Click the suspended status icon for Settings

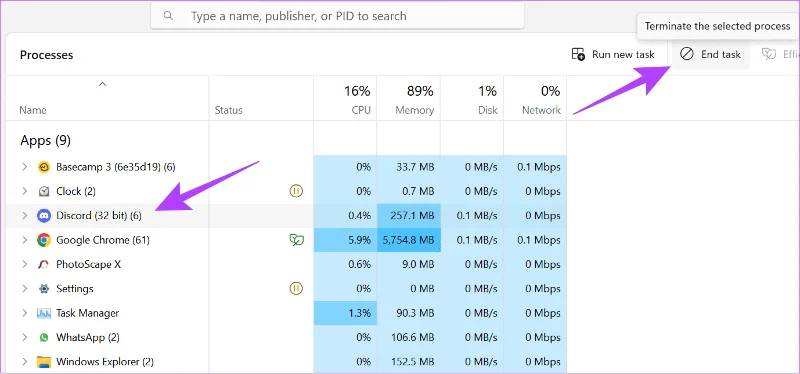click(x=296, y=289)
